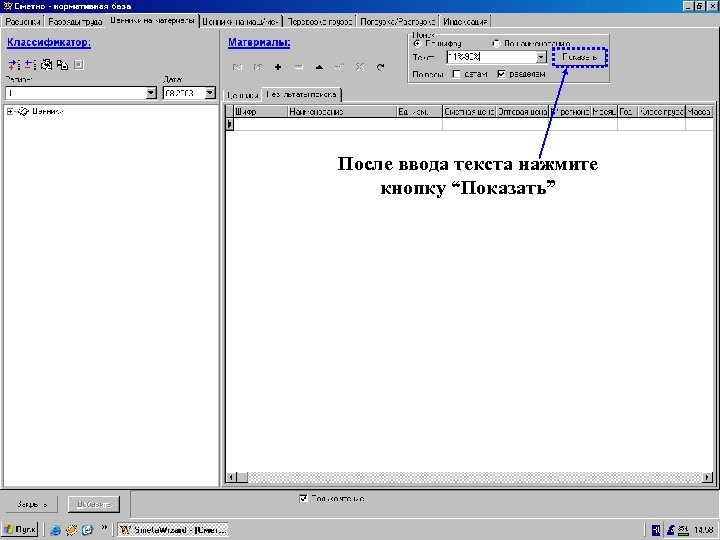The width and height of the screenshot is (720, 540).
Task: Enable the сетям checkbox
Action: click(x=456, y=74)
